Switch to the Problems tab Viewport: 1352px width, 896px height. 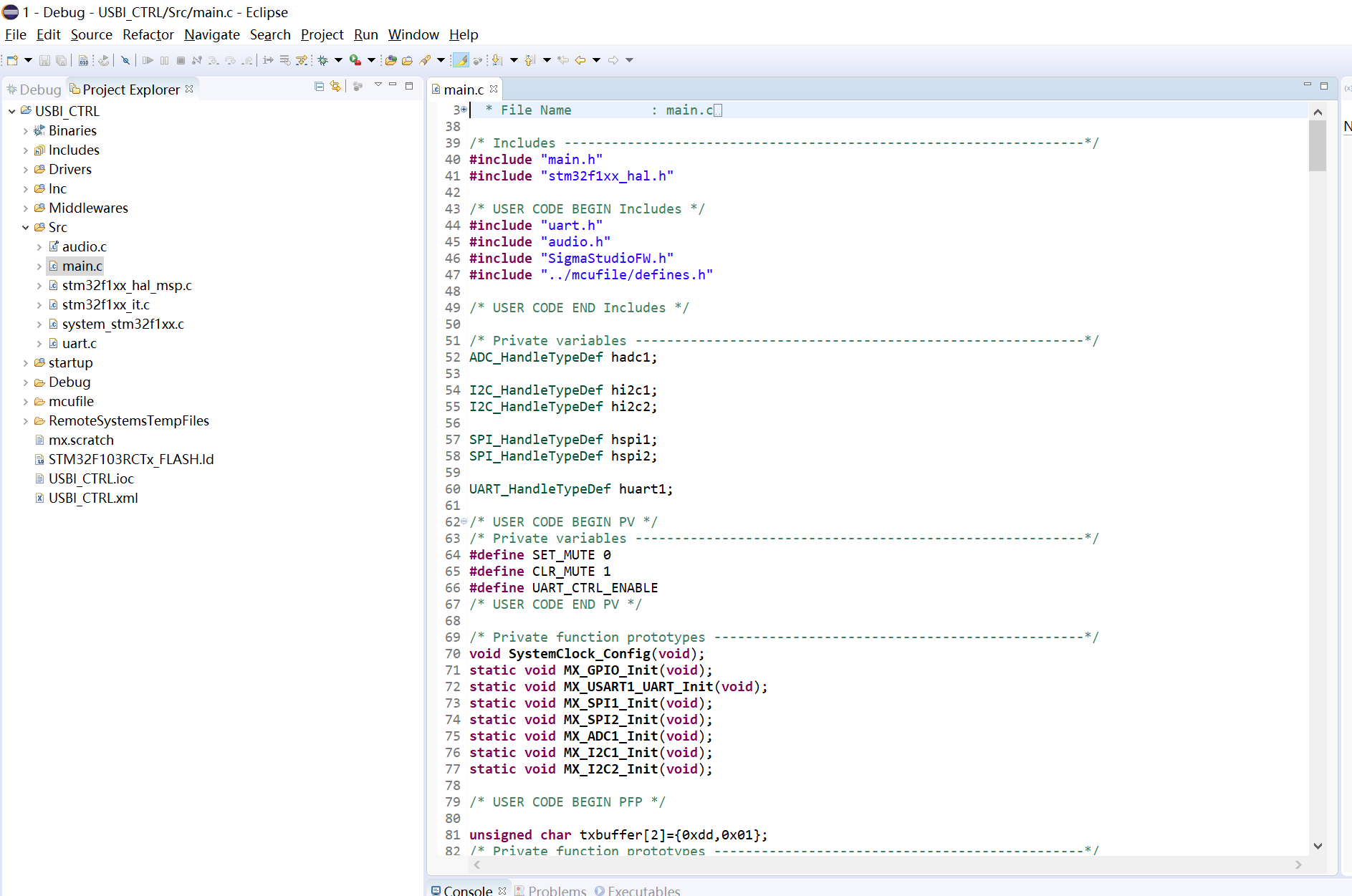pyautogui.click(x=550, y=890)
